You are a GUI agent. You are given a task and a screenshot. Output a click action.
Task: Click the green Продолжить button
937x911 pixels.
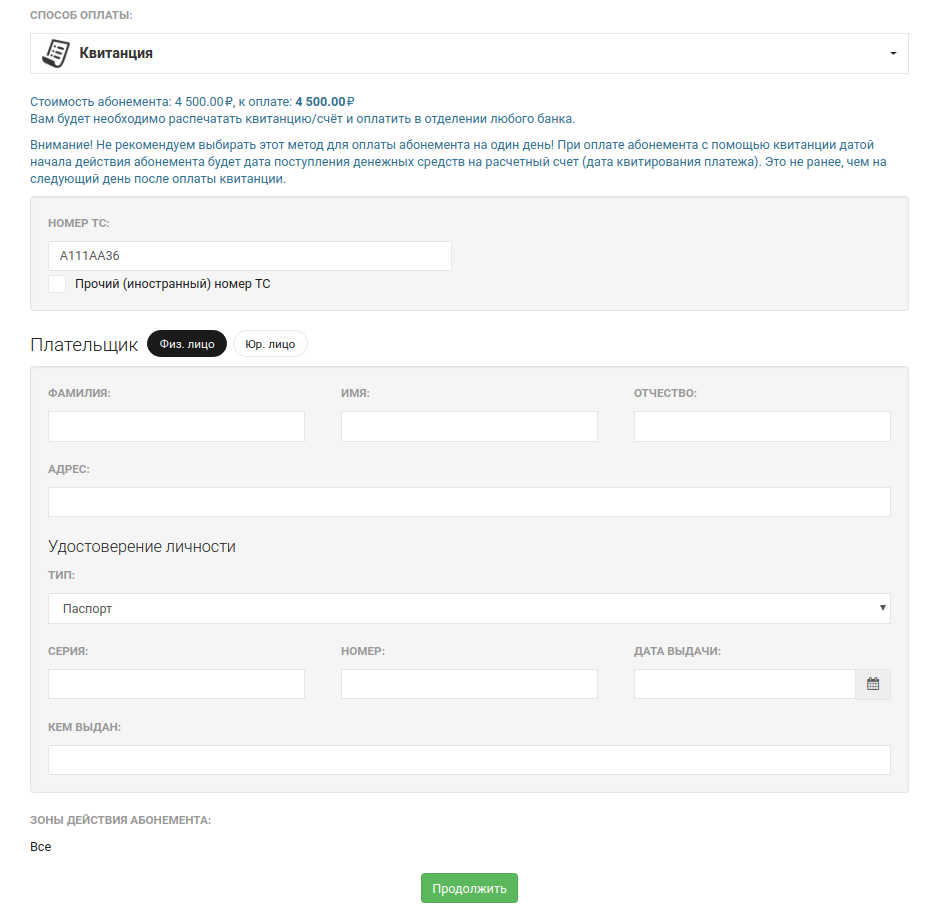coord(469,888)
